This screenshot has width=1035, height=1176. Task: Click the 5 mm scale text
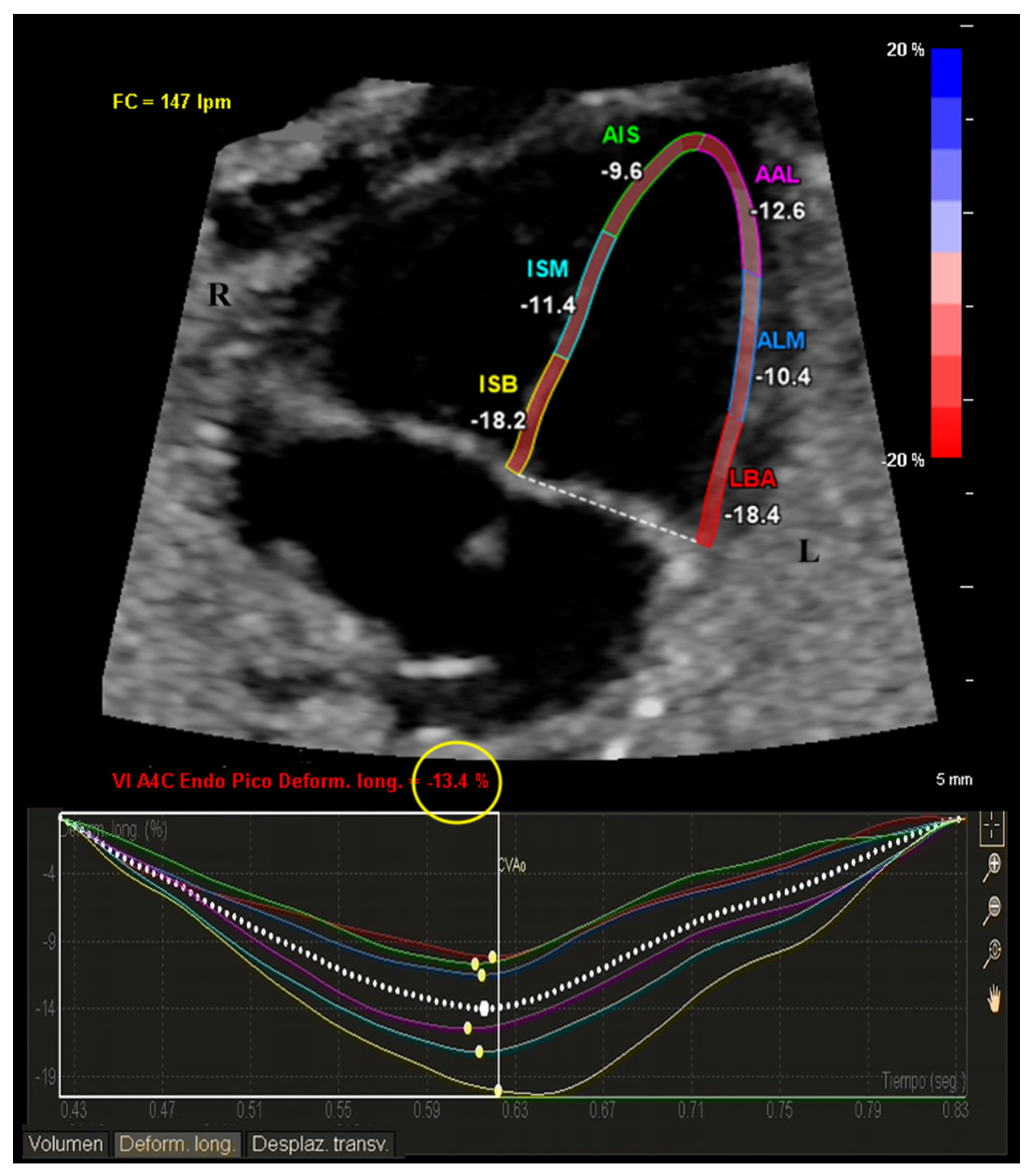coord(954,780)
